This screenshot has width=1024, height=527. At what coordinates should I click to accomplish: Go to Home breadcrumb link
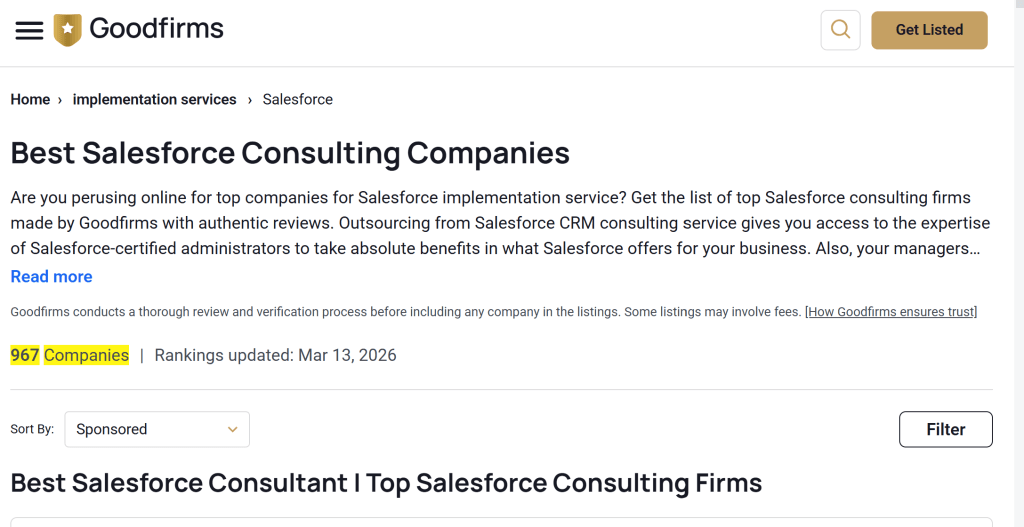pos(30,100)
